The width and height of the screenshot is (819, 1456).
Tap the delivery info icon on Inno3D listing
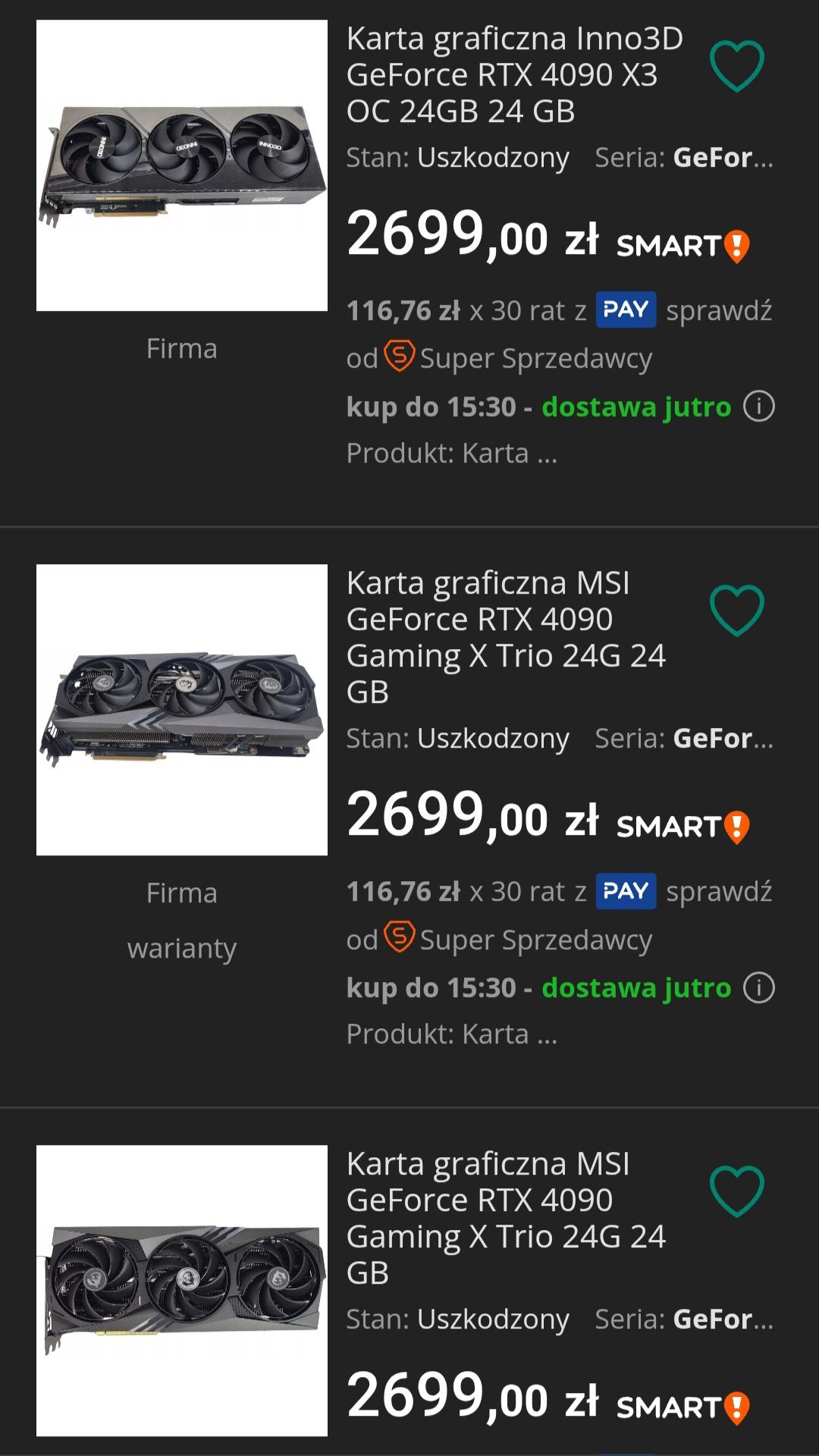pos(759,406)
